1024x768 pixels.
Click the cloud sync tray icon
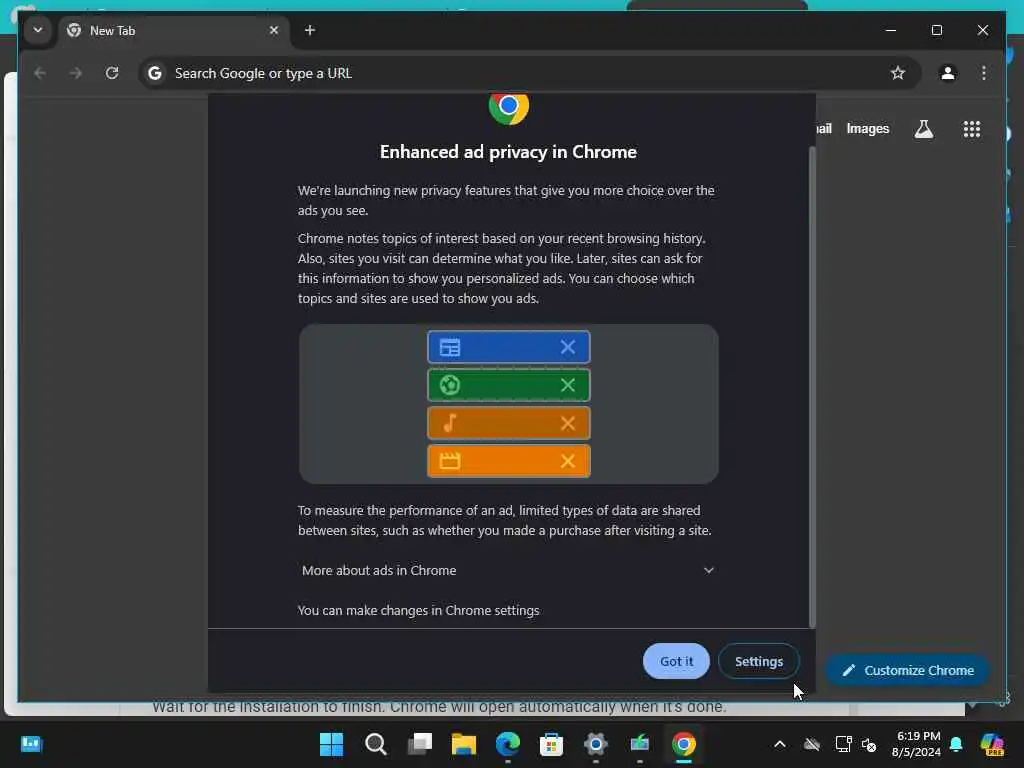[x=812, y=744]
